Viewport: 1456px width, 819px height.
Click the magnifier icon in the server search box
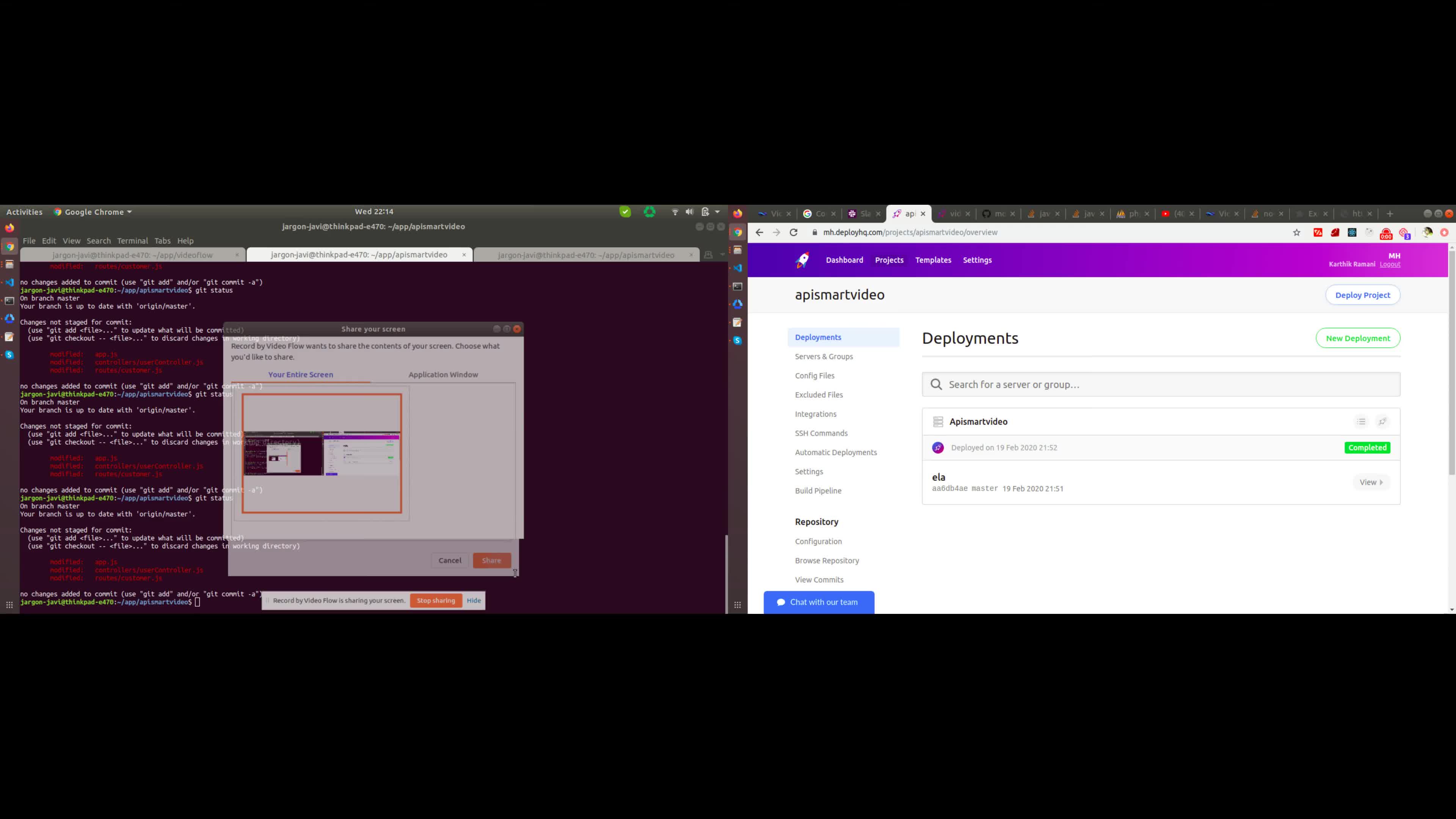click(x=937, y=384)
